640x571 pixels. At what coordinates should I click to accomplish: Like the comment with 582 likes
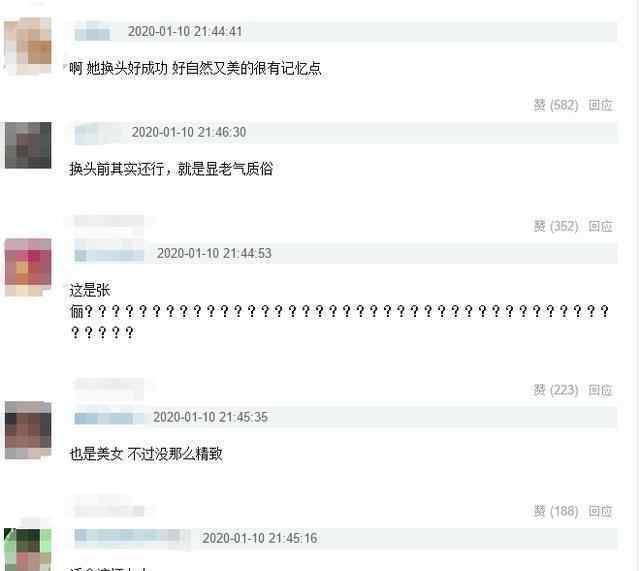click(556, 105)
